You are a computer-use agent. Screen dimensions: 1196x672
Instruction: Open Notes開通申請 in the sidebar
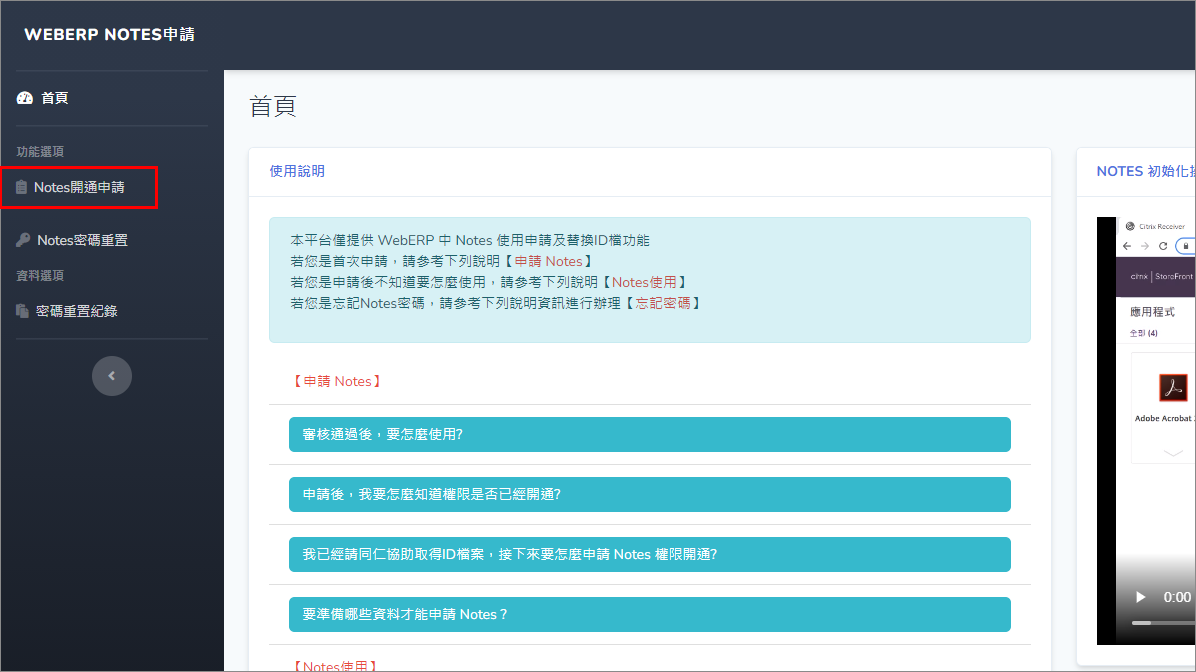click(x=79, y=187)
